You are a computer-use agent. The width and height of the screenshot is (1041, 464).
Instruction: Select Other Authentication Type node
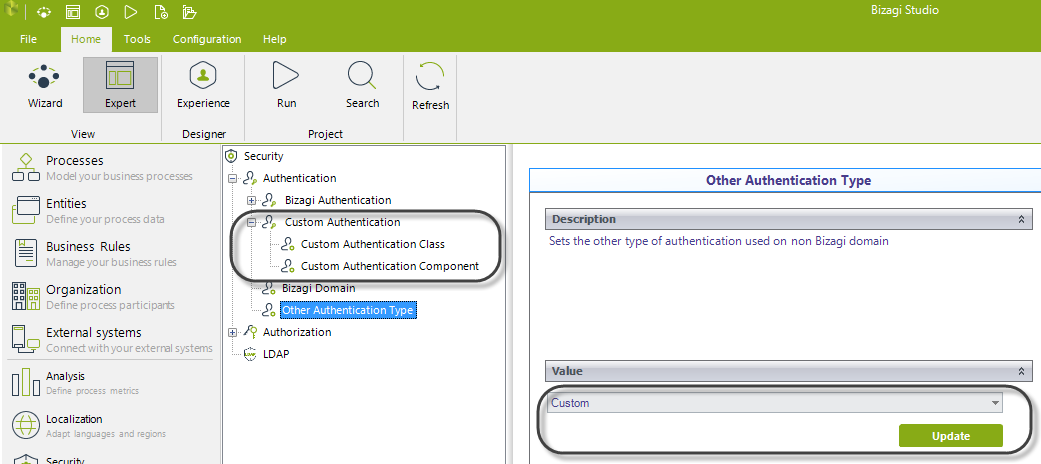point(348,310)
